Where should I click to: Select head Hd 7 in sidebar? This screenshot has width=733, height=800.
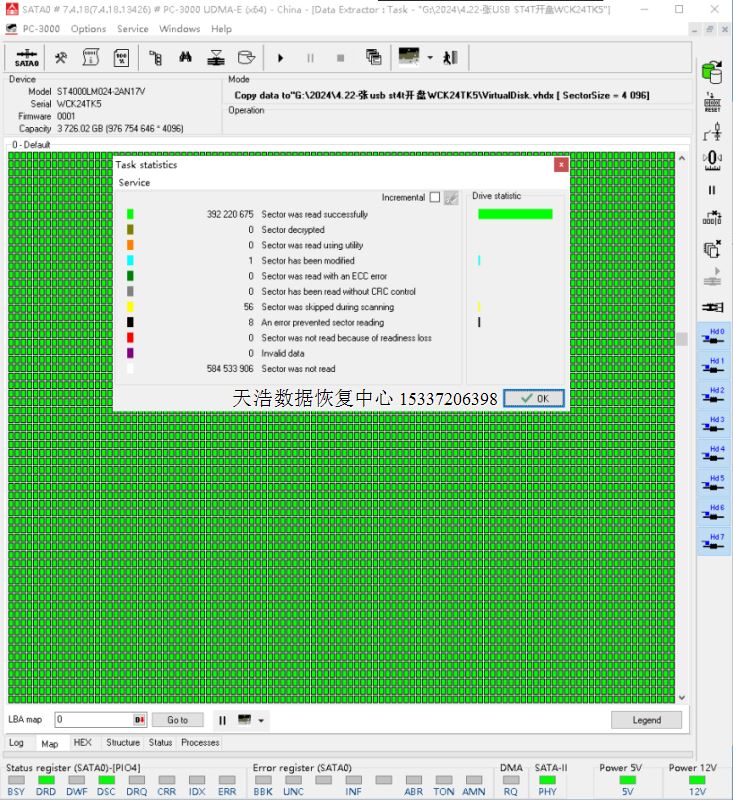tap(713, 543)
